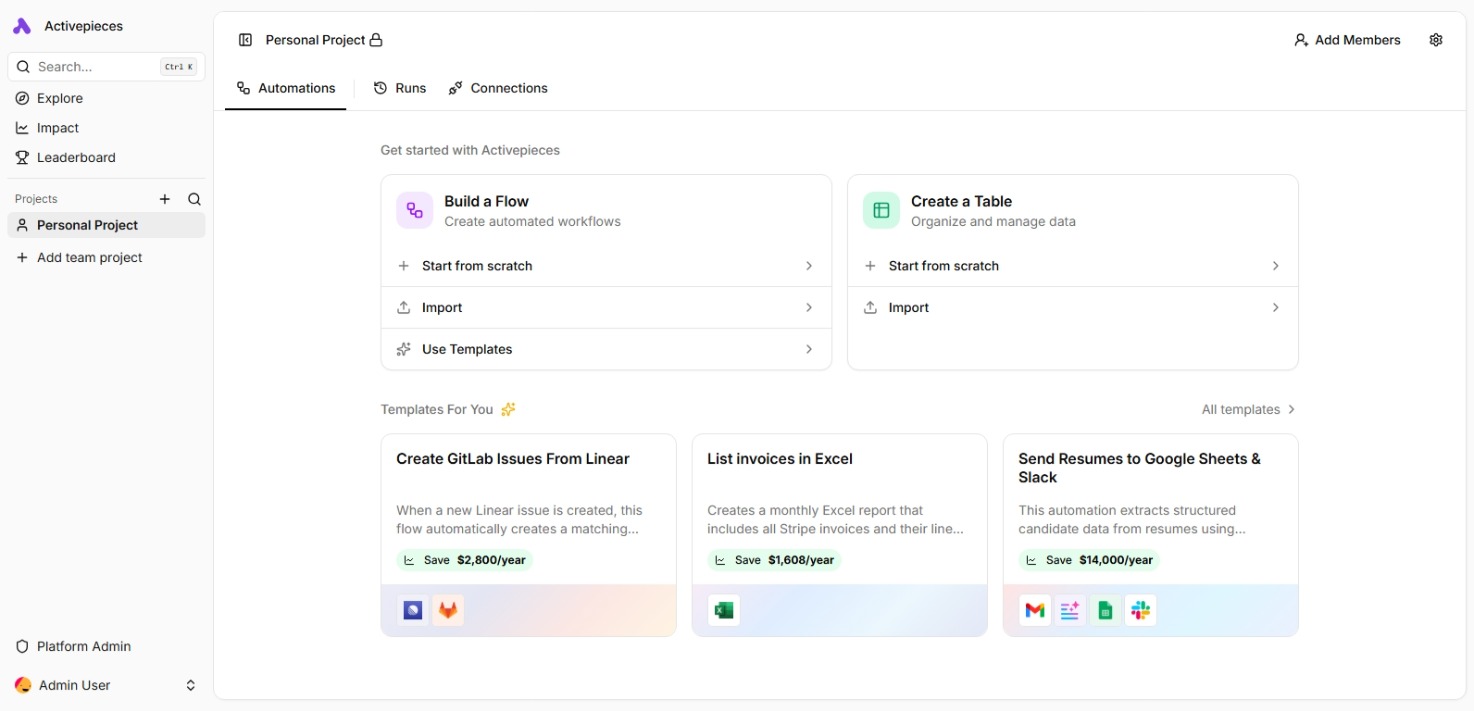The image size is (1474, 711).
Task: Click the compass icon for Explore
Action: pyautogui.click(x=22, y=98)
